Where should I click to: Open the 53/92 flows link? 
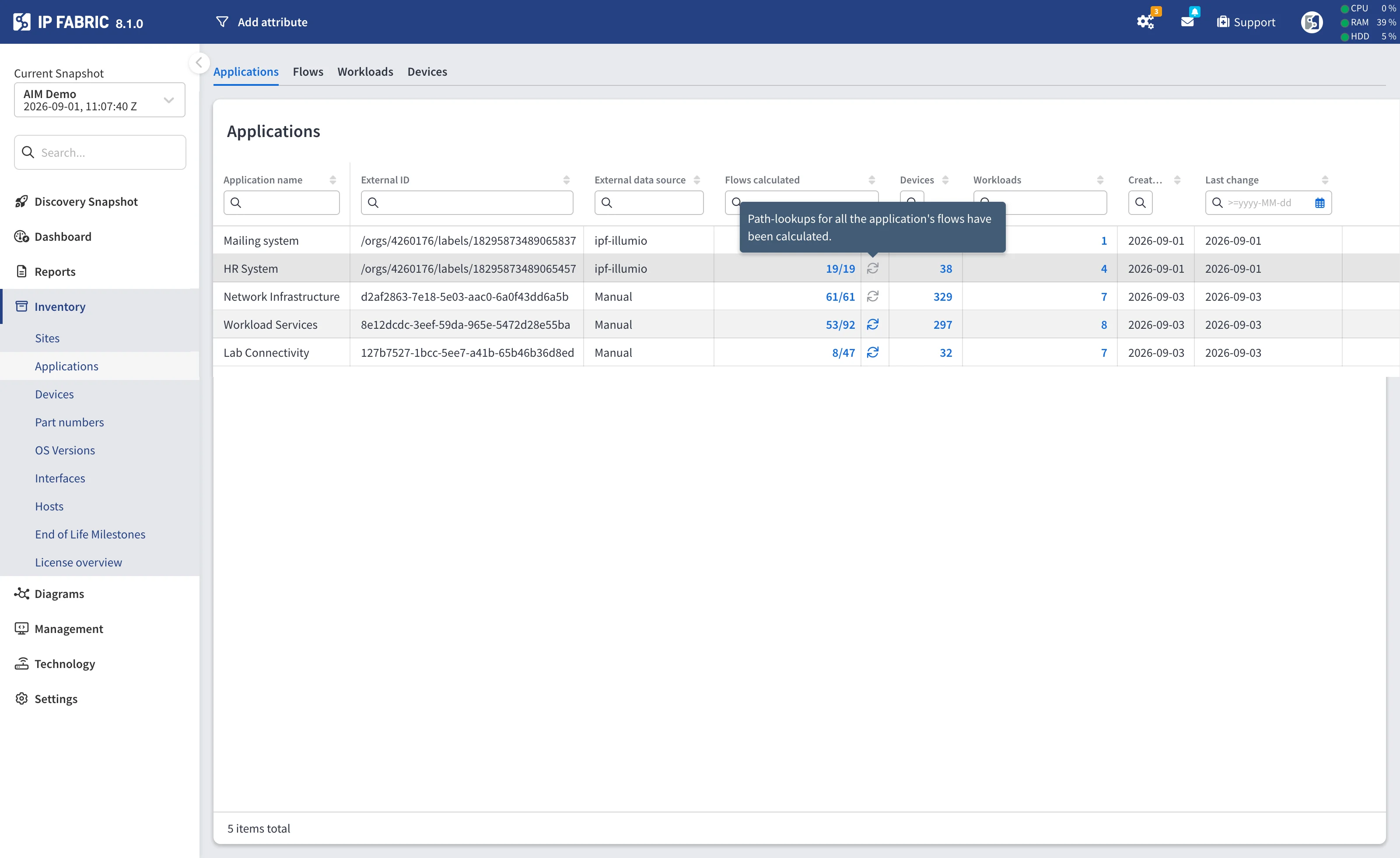click(840, 324)
